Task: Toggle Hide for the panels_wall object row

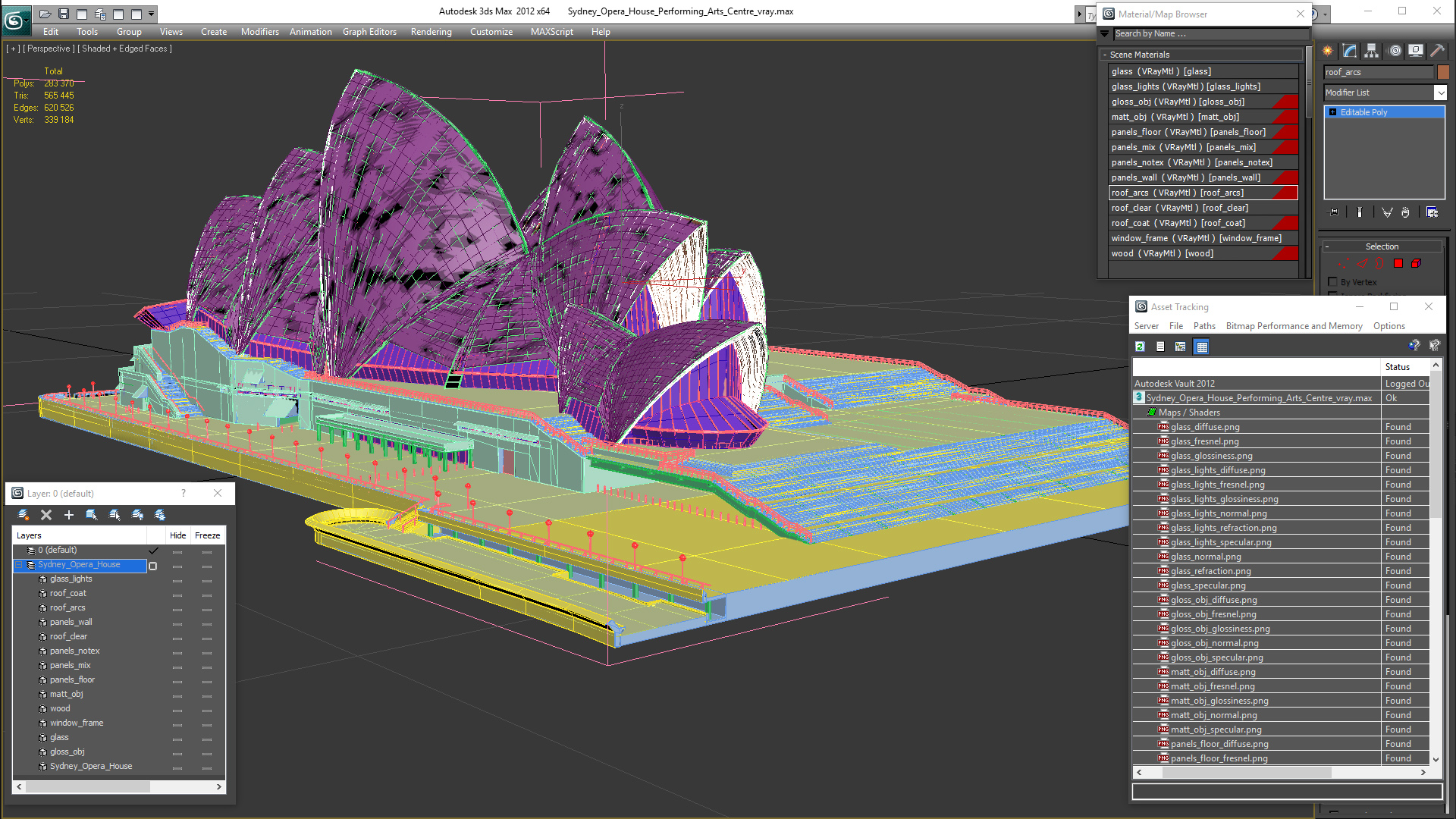Action: coord(177,624)
